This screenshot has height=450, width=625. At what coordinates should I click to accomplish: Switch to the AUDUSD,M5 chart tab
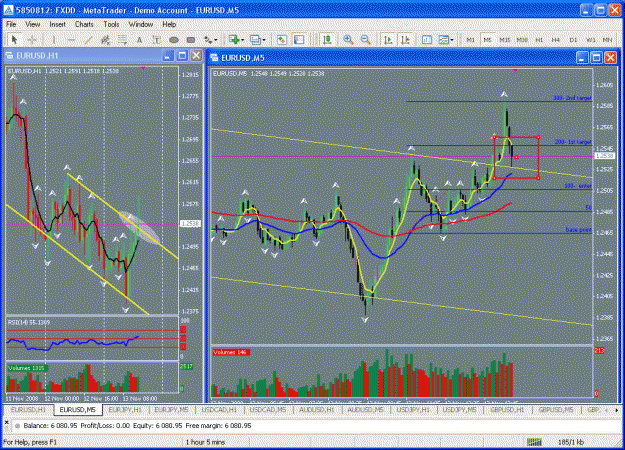(x=365, y=410)
